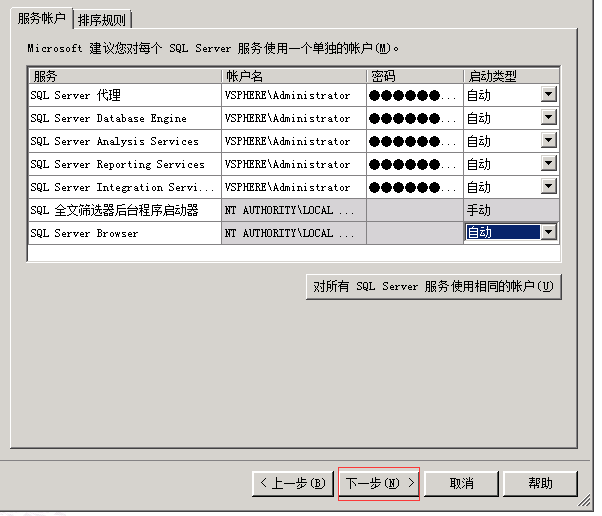Image resolution: width=602 pixels, height=516 pixels.
Task: Select the SQL Server Reporting Services name
Action: point(125,164)
